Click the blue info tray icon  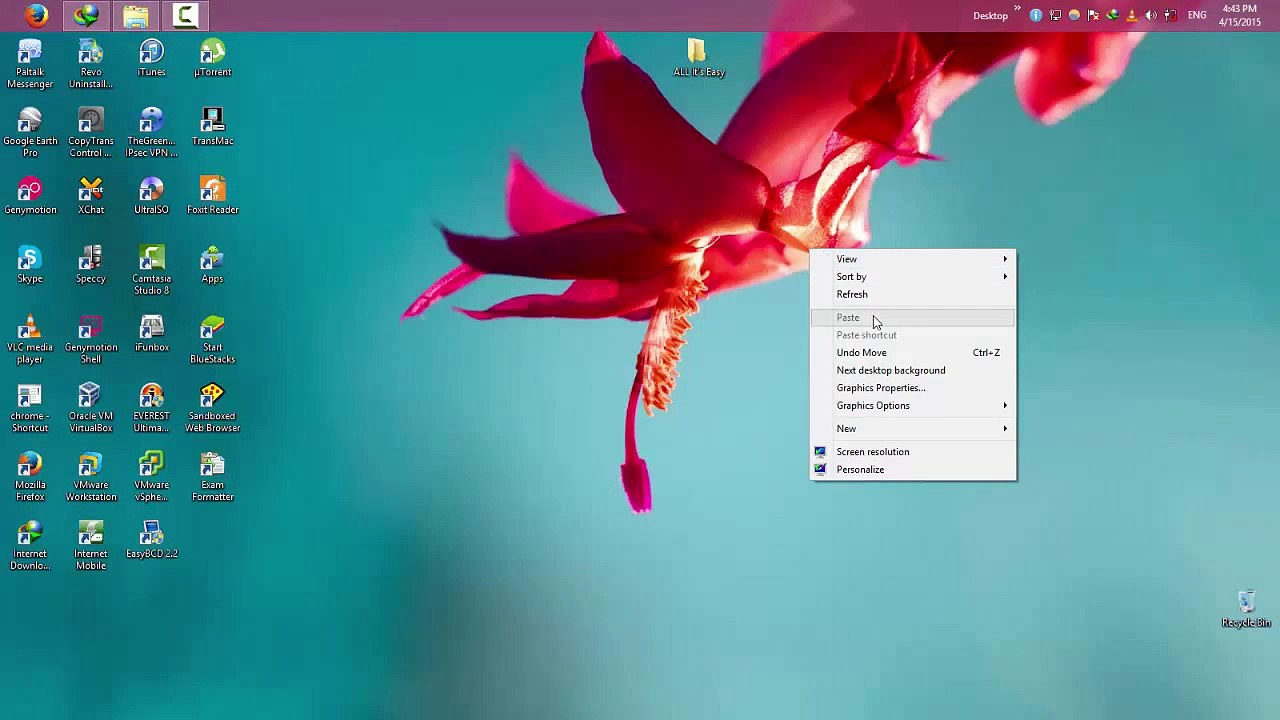1036,16
